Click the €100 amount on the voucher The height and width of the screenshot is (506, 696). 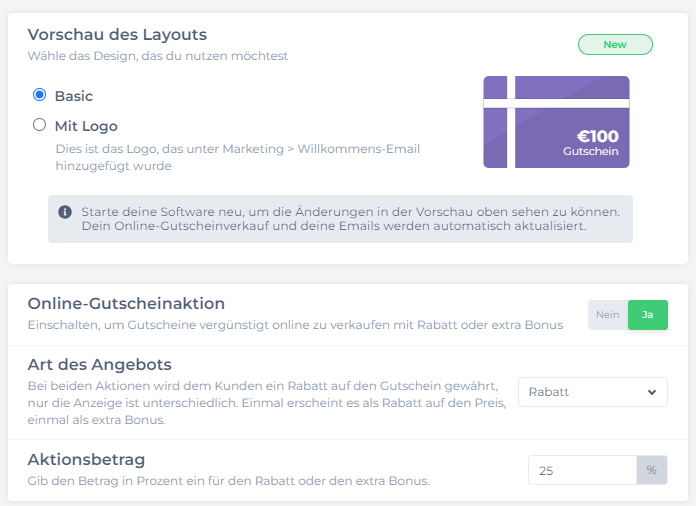click(x=597, y=136)
